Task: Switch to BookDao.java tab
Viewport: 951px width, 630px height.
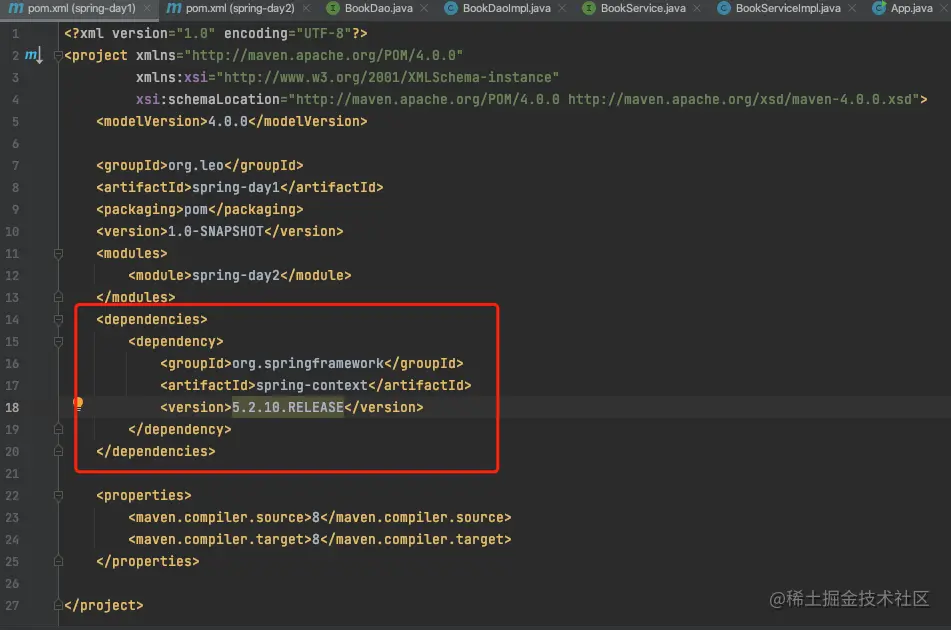Action: 378,8
